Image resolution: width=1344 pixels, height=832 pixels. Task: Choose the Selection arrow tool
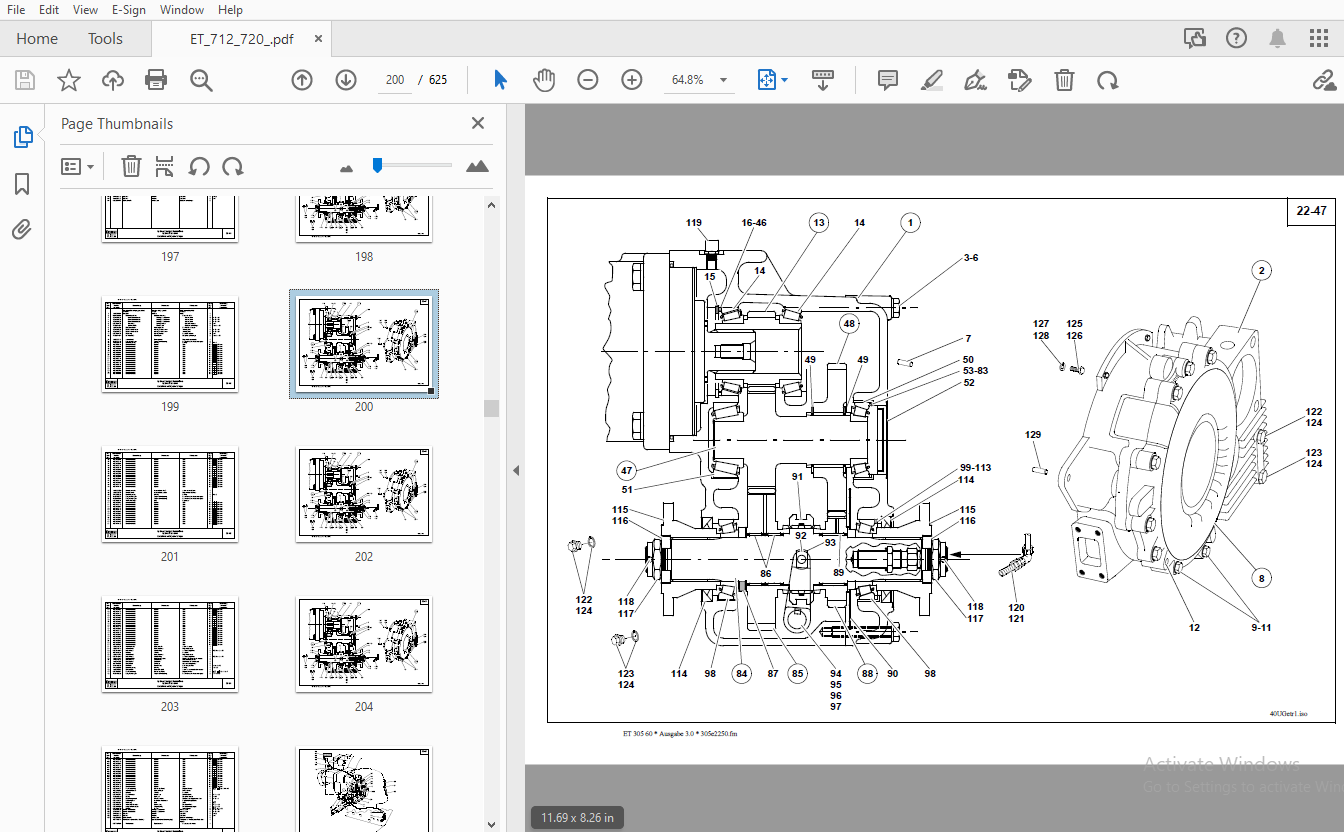click(501, 80)
